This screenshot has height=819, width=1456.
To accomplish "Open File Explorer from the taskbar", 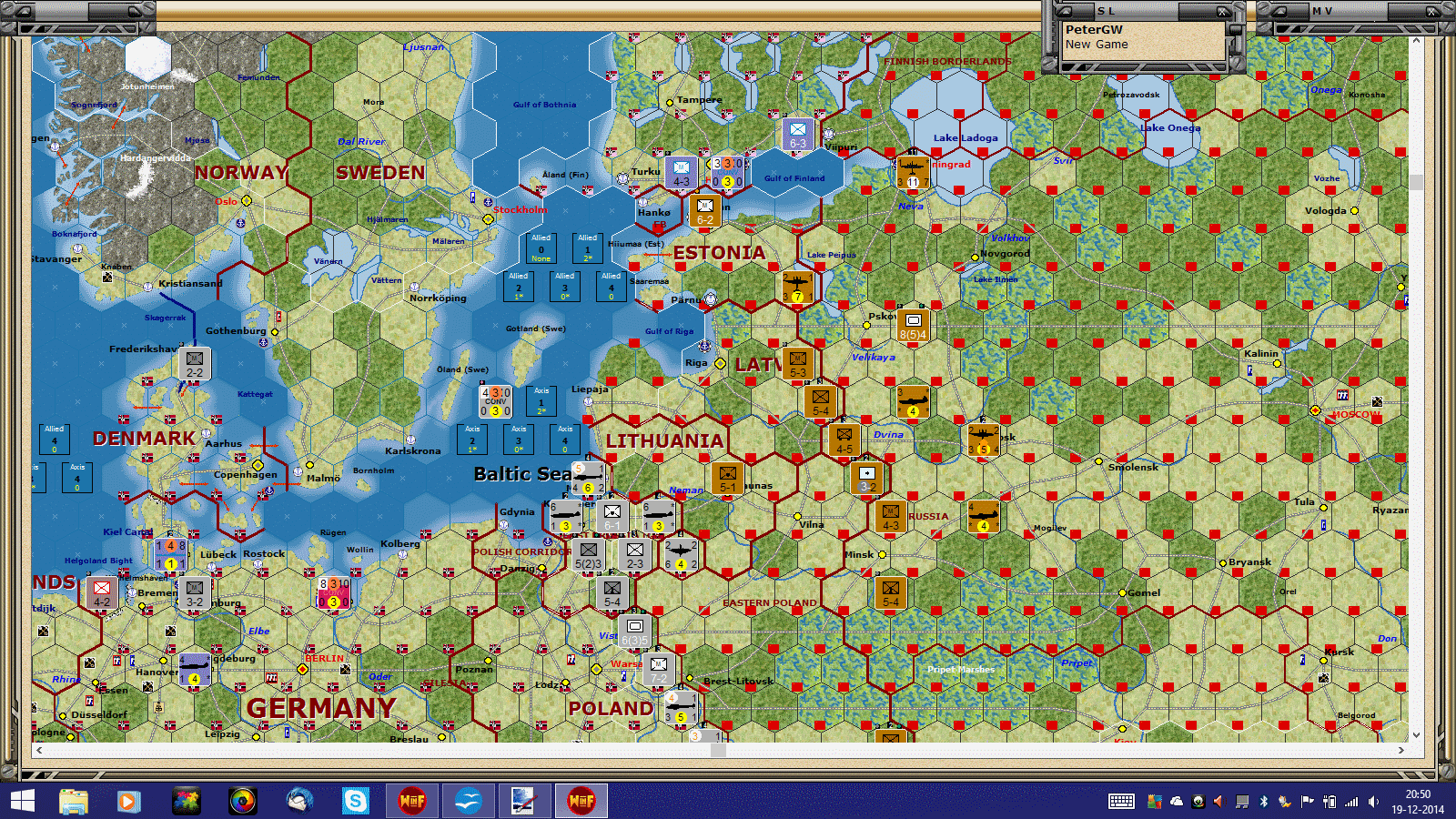I will pyautogui.click(x=74, y=801).
